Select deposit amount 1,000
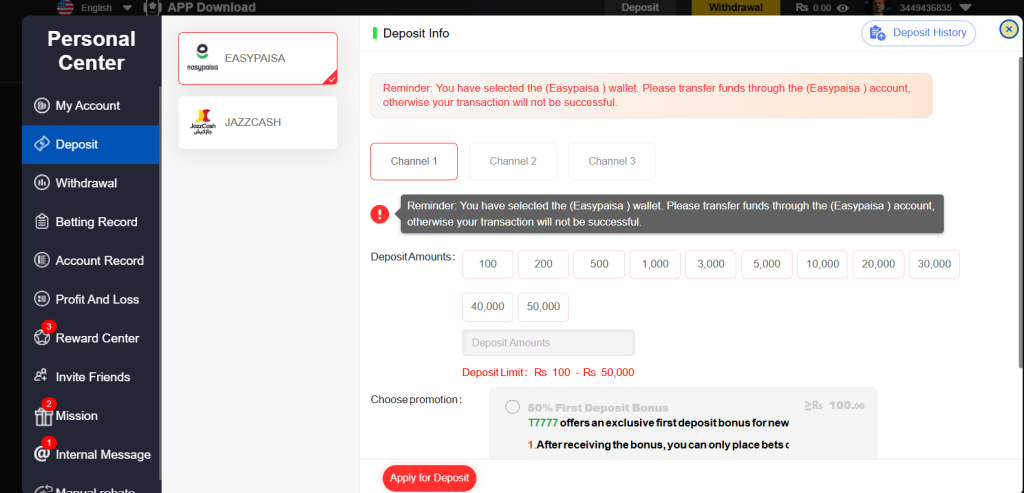1024x493 pixels. (655, 264)
